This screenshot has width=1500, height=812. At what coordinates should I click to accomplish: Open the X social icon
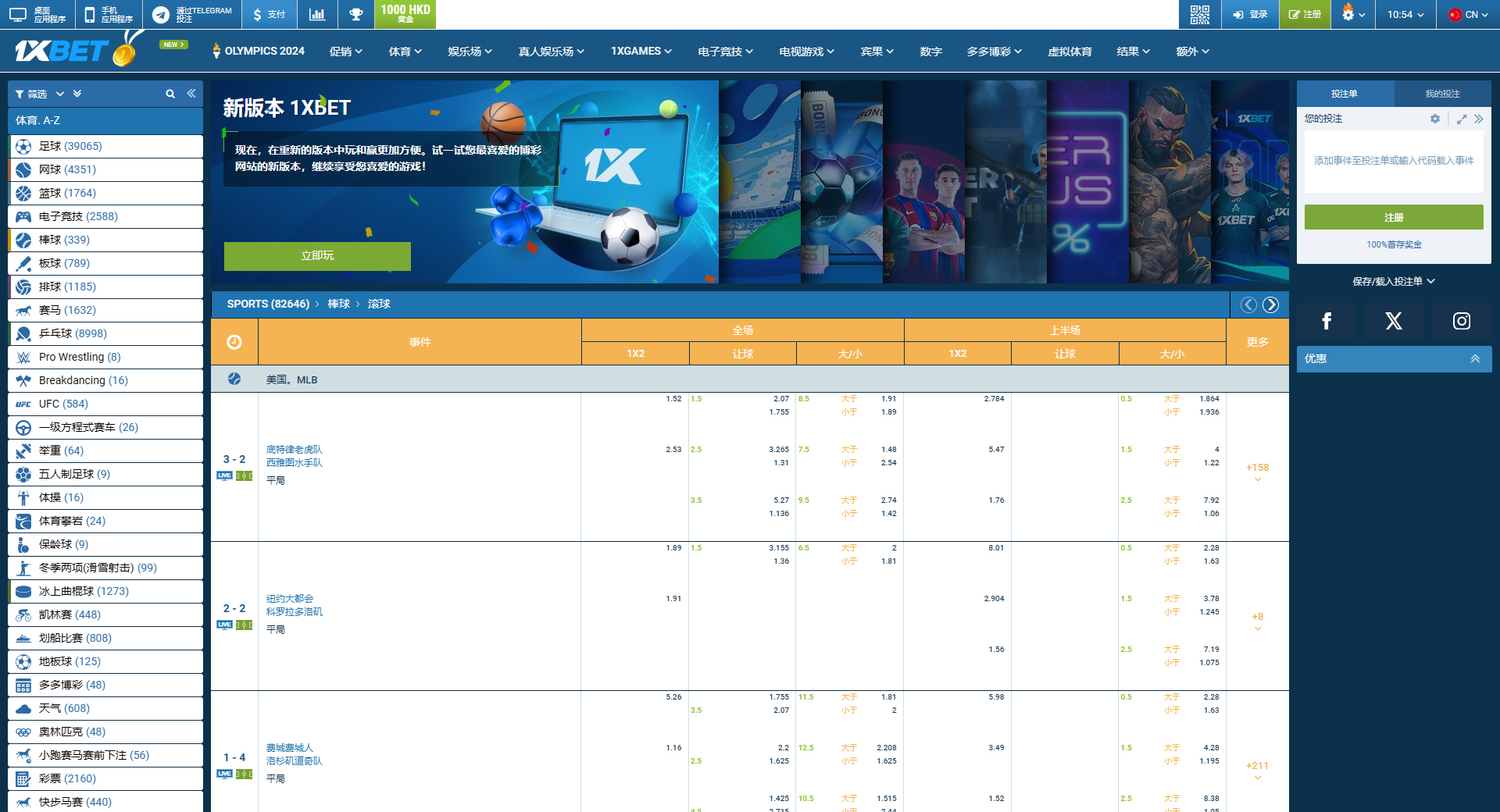click(1394, 321)
